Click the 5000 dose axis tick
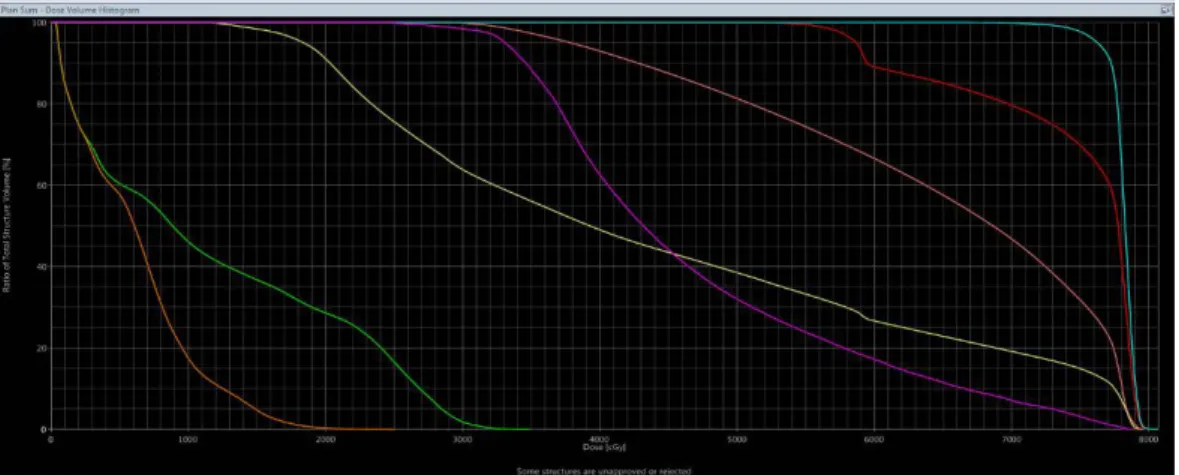 (x=736, y=439)
